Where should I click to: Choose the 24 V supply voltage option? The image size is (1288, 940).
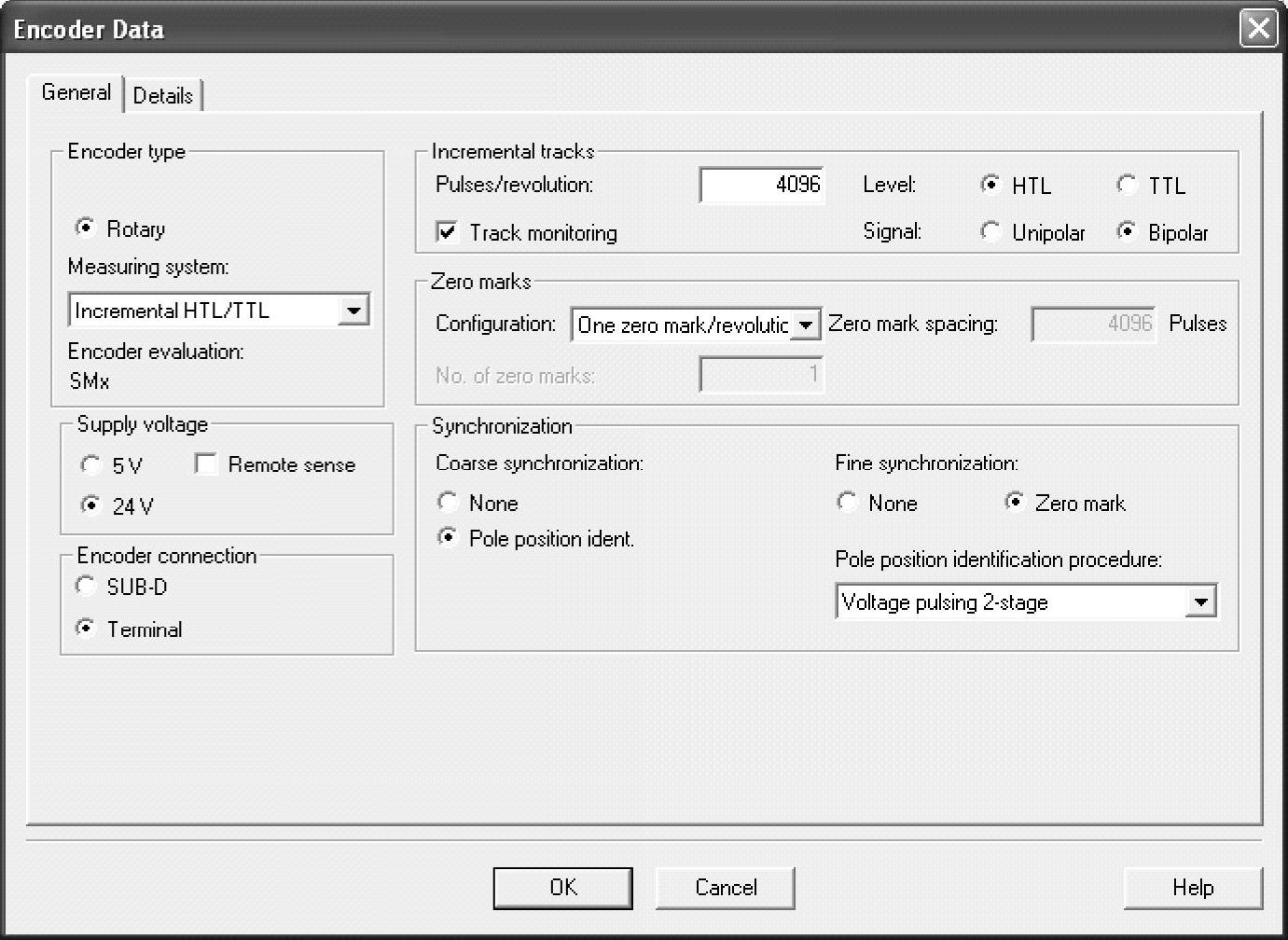click(90, 505)
